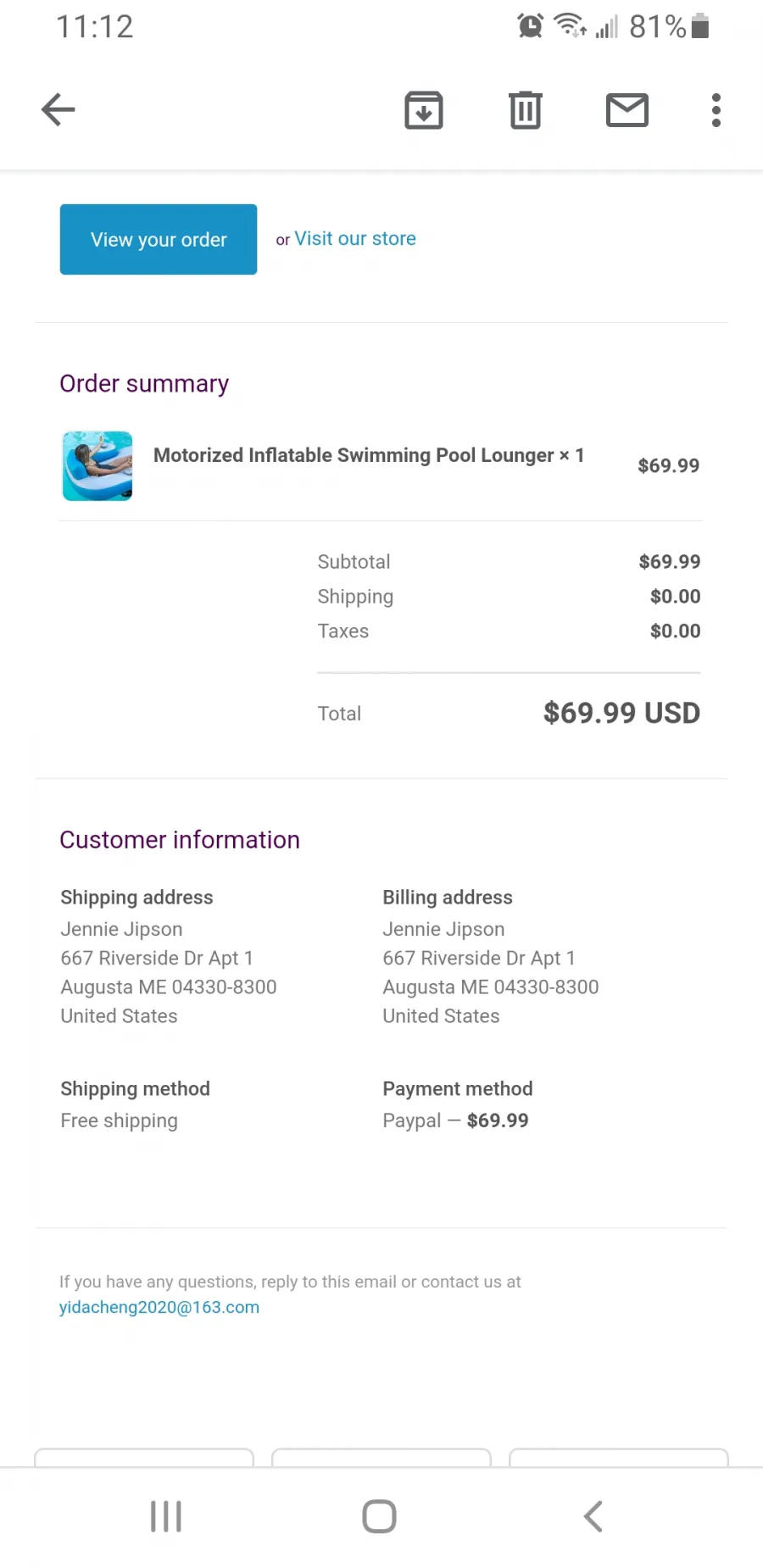The image size is (763, 1568).
Task: Tap the alarm icon in status bar
Action: (x=531, y=26)
